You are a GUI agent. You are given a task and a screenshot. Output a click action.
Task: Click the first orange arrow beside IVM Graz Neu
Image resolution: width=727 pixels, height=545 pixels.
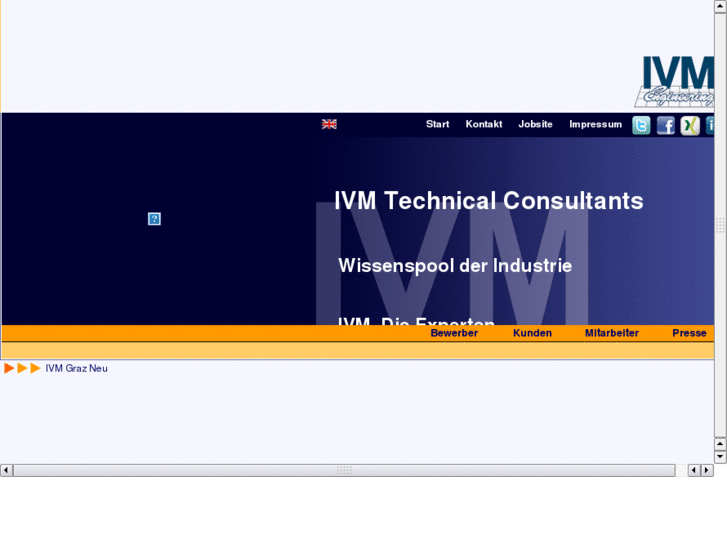click(x=9, y=368)
